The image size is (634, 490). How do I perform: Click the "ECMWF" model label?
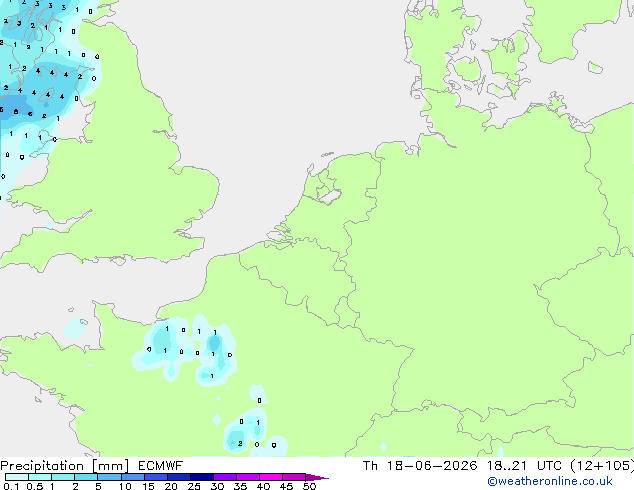[161, 466]
